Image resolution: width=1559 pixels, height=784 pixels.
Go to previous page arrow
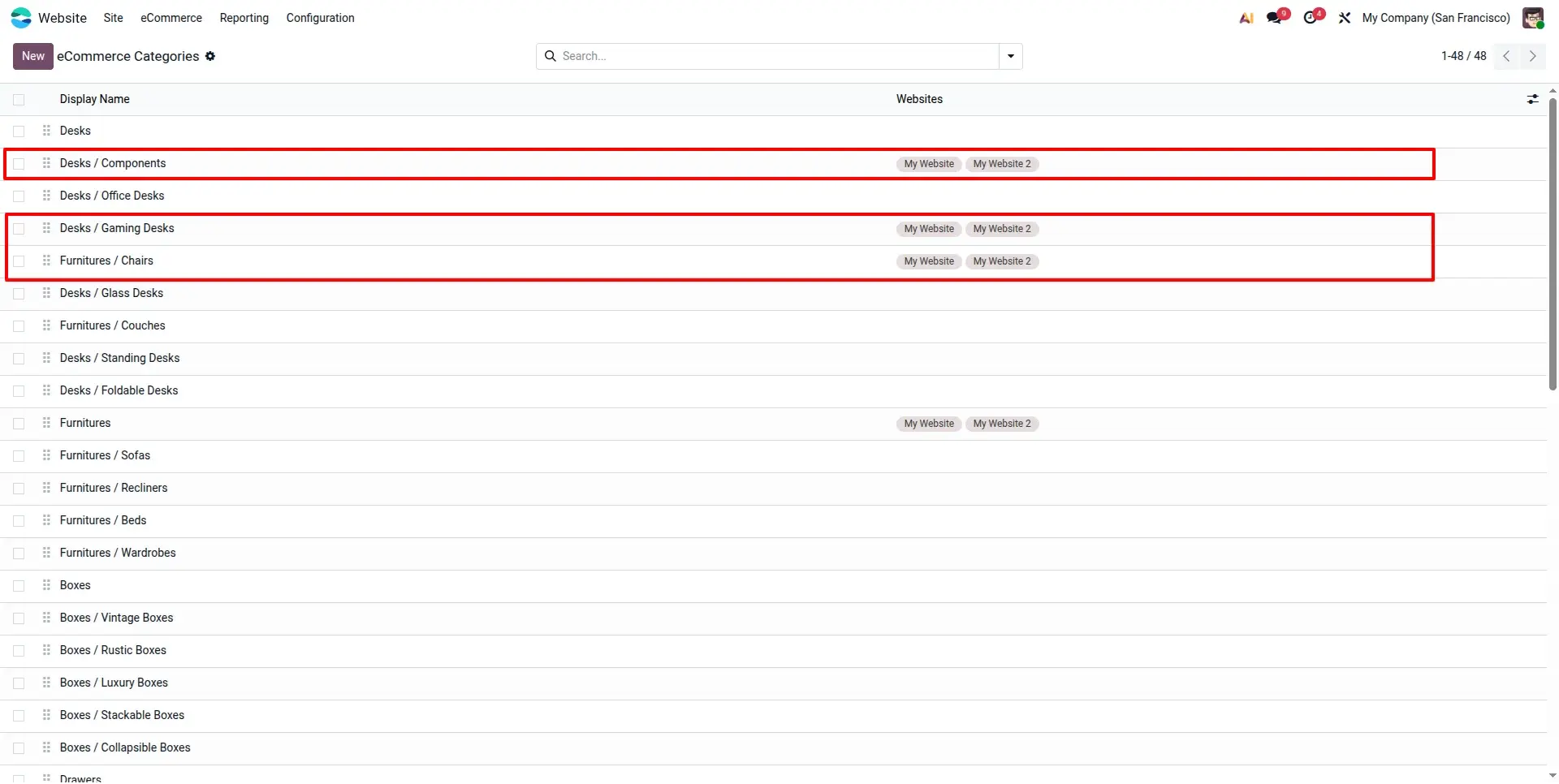[1506, 56]
